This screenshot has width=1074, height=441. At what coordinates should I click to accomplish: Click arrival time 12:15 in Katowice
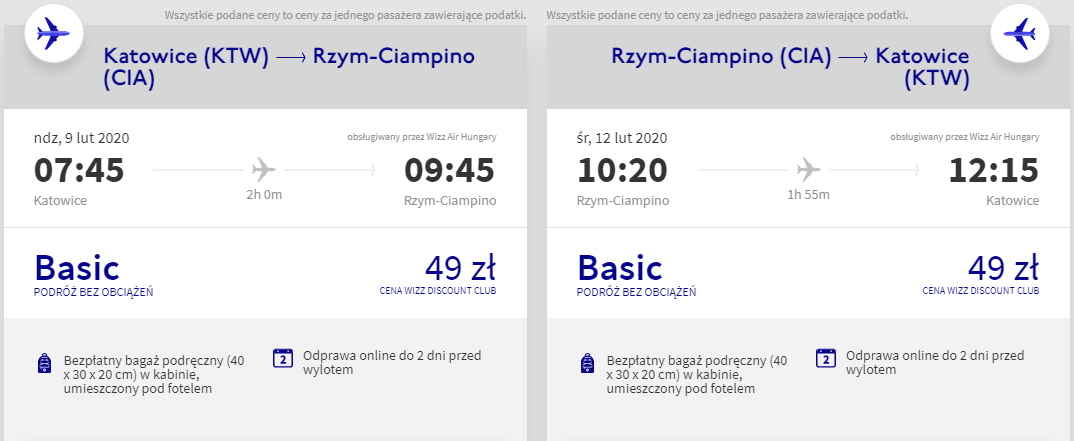pos(994,170)
